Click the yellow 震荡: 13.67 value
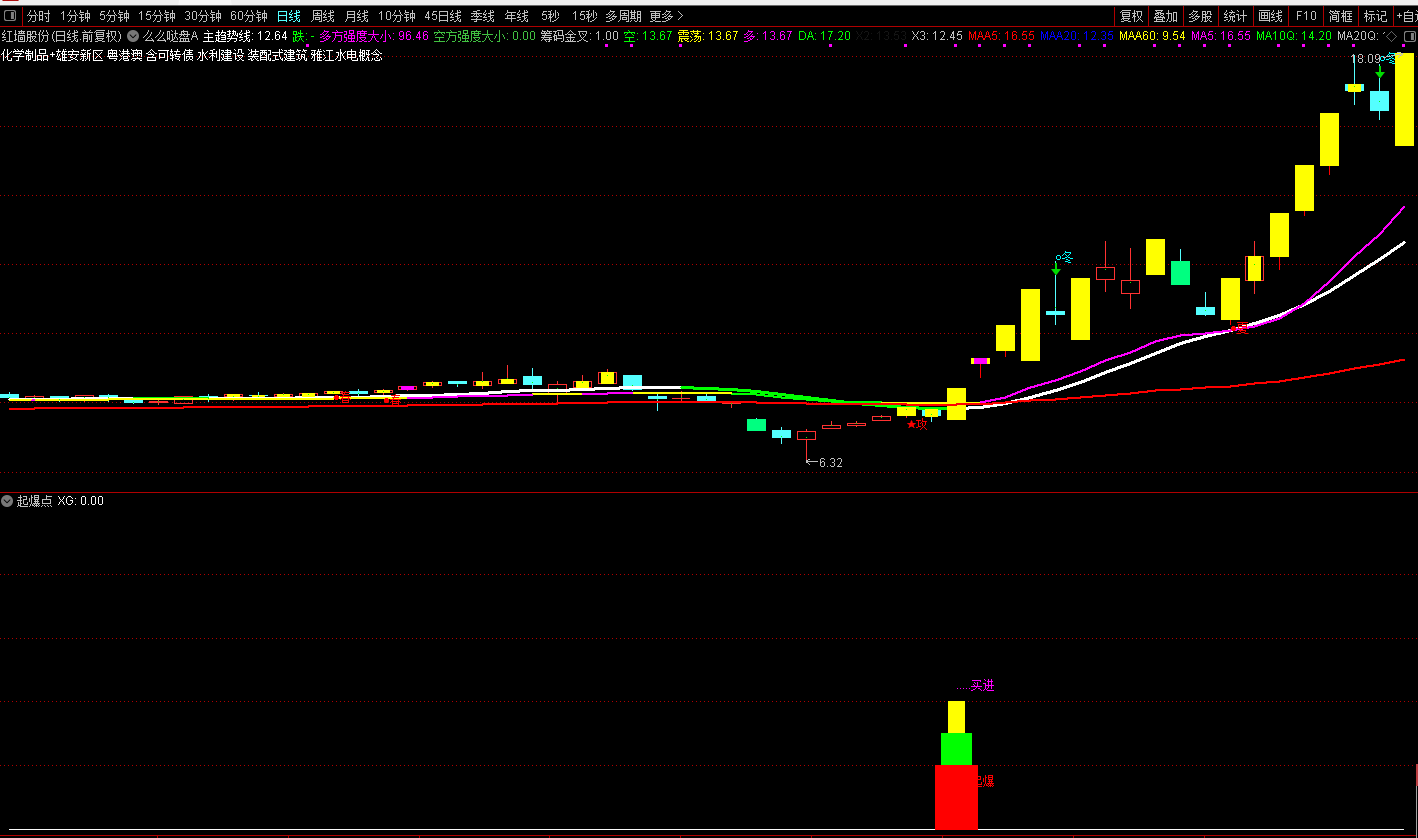Viewport: 1418px width, 838px height. [x=708, y=36]
